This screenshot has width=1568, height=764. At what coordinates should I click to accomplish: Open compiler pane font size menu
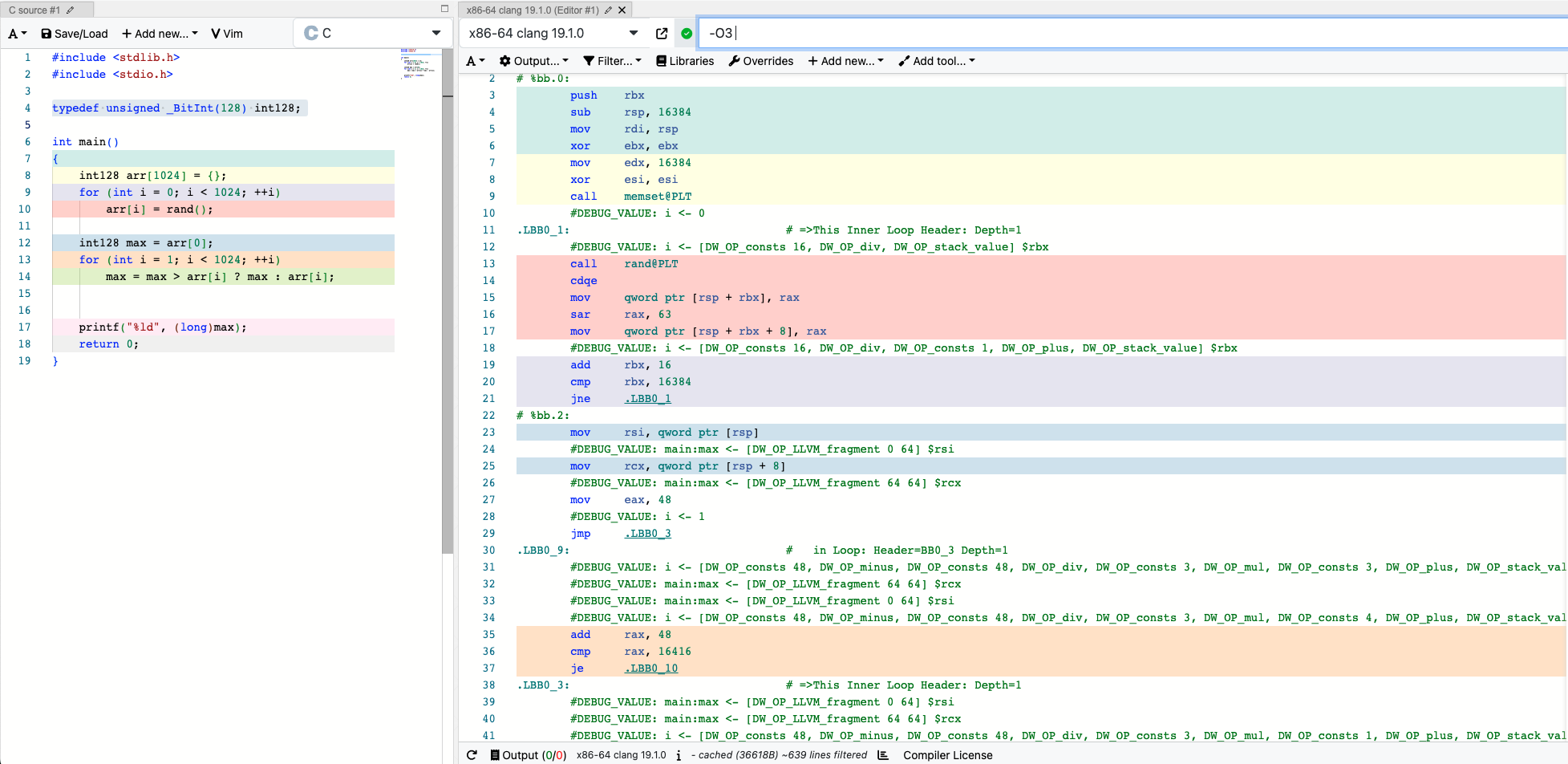click(x=476, y=61)
